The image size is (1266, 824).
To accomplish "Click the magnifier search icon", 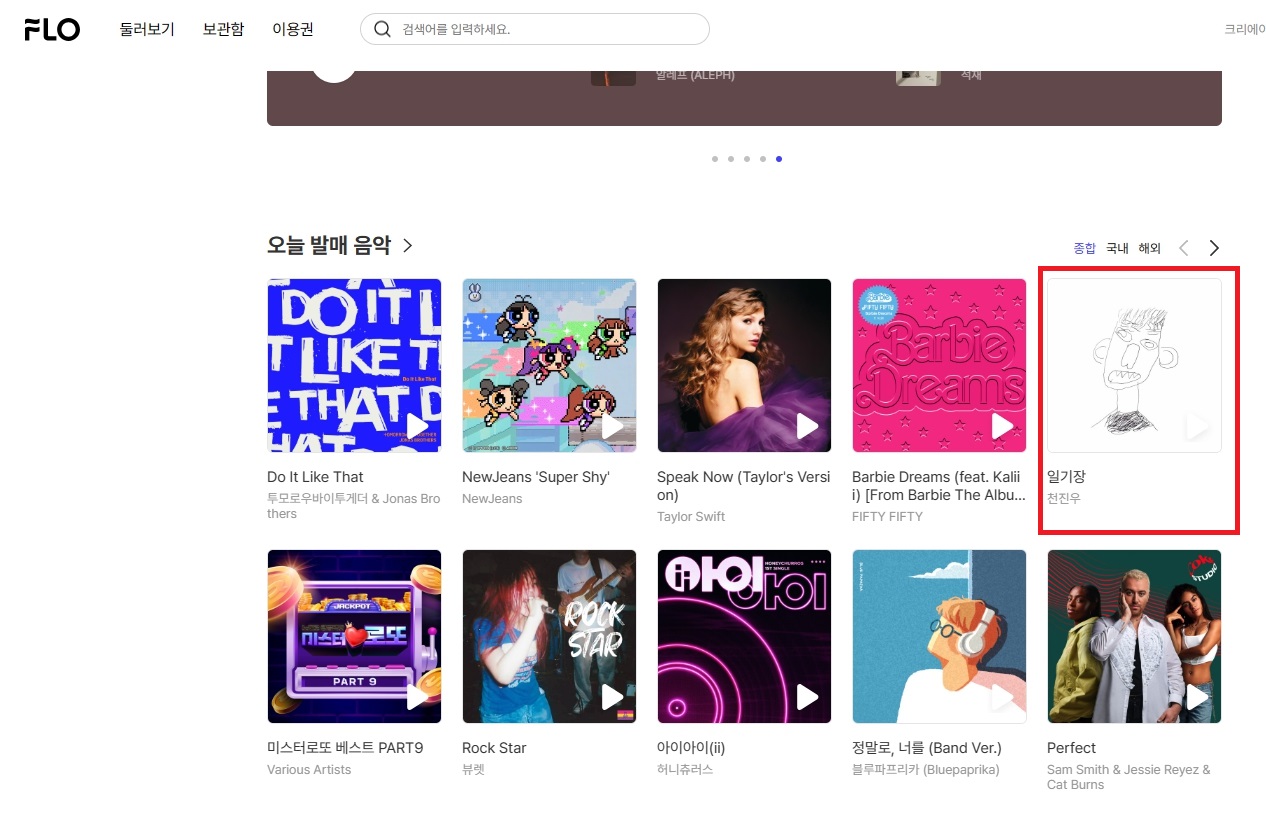I will coord(382,29).
